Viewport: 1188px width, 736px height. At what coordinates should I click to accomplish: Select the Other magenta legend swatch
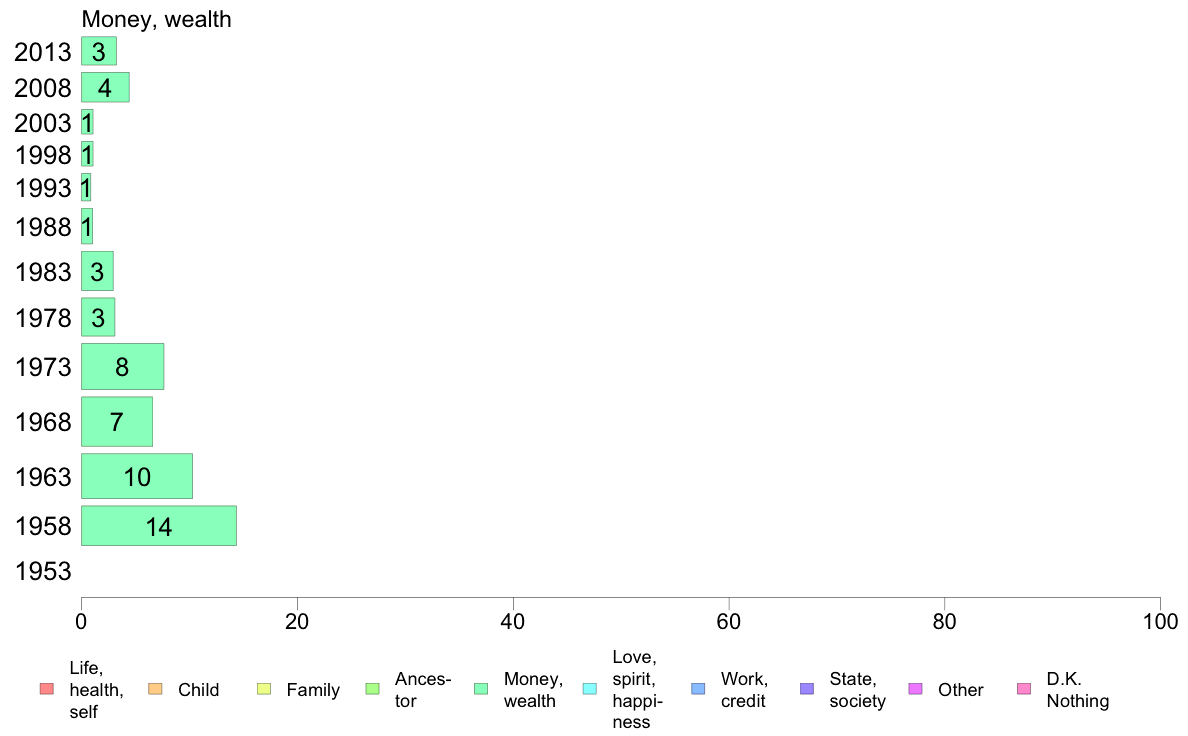click(x=915, y=689)
